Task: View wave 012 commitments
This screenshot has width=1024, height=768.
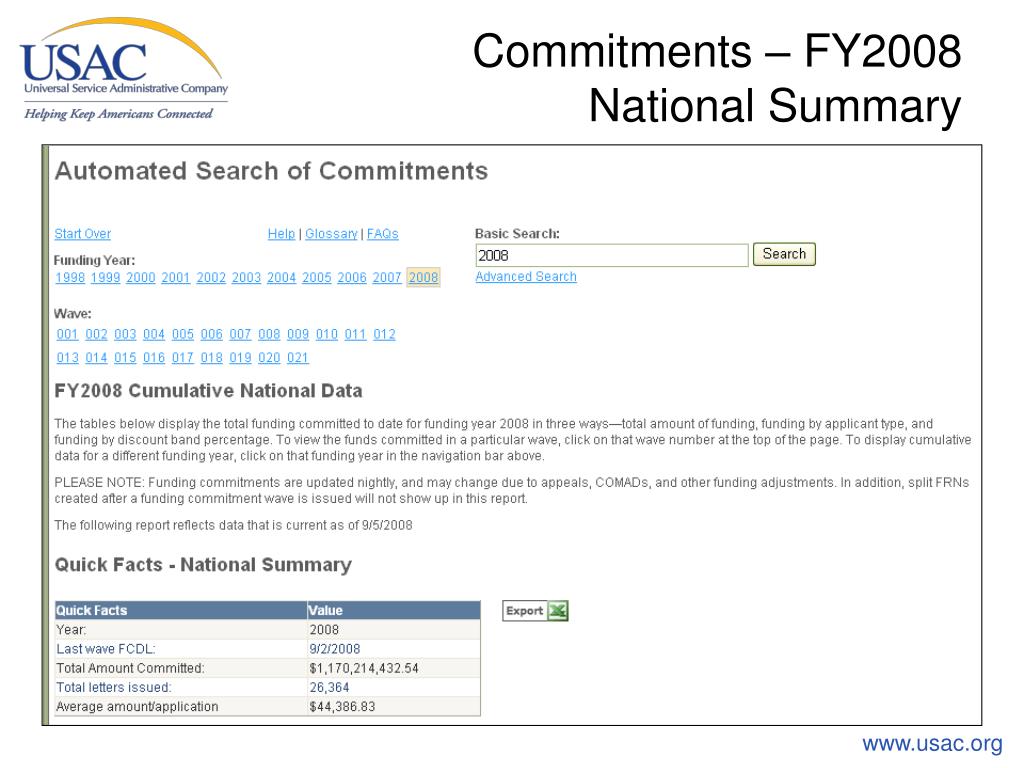Action: (385, 334)
